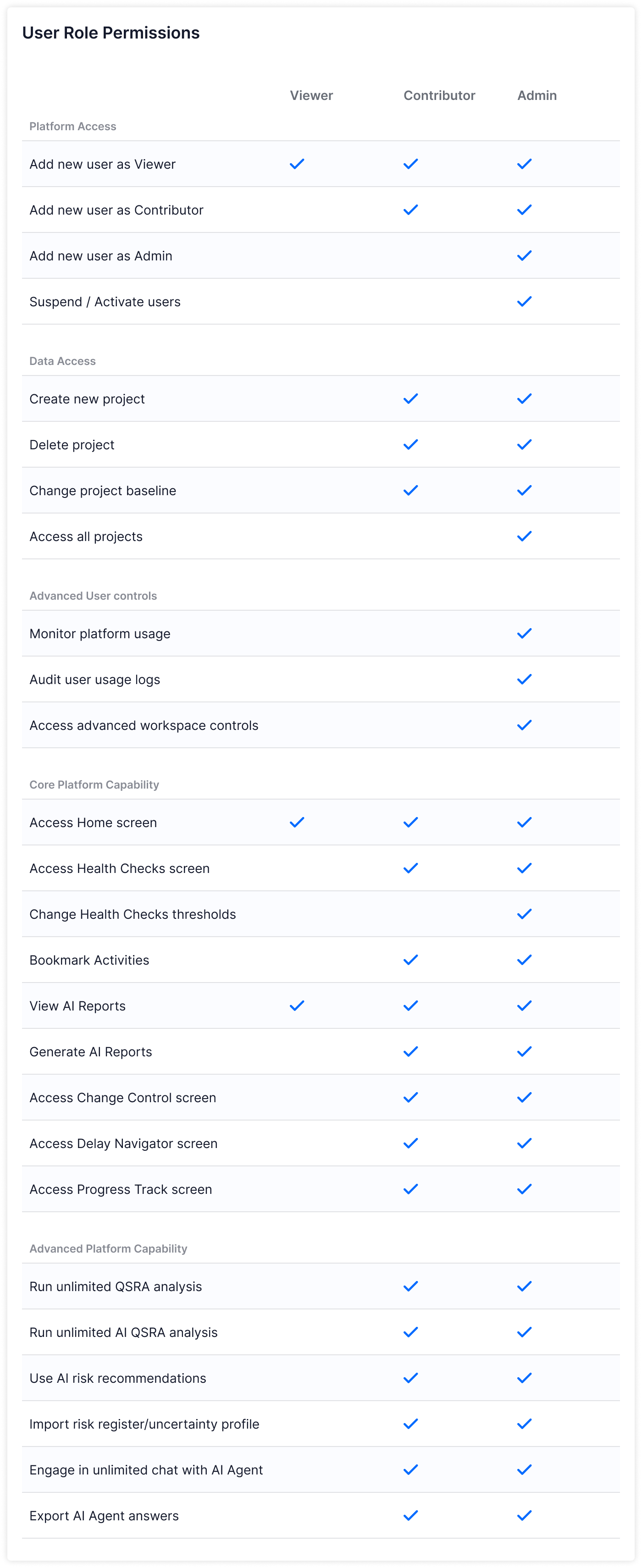Select the Viewer column header
The image size is (642, 1568).
311,95
